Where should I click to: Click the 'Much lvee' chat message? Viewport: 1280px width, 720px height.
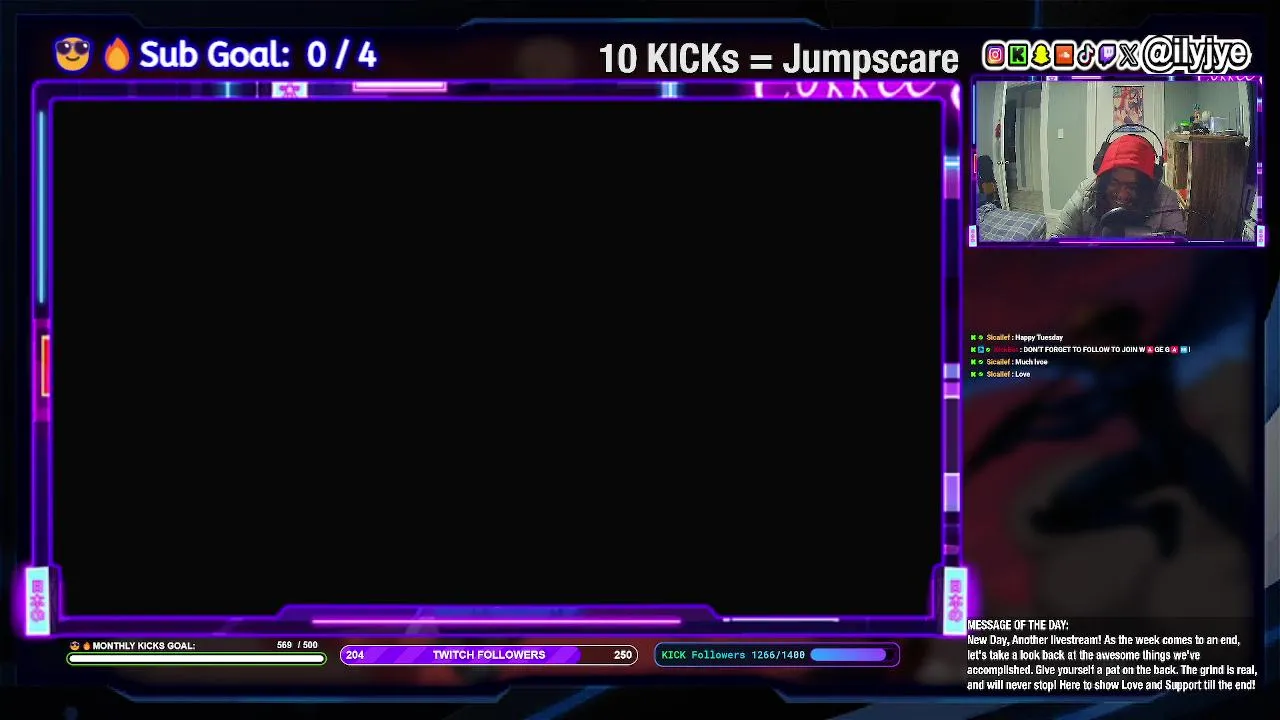point(1031,362)
